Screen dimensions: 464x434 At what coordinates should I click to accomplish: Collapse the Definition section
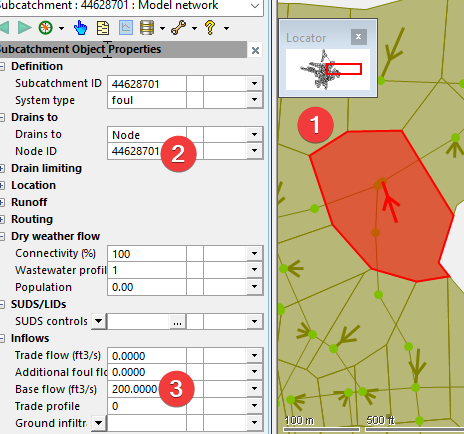tap(2, 66)
